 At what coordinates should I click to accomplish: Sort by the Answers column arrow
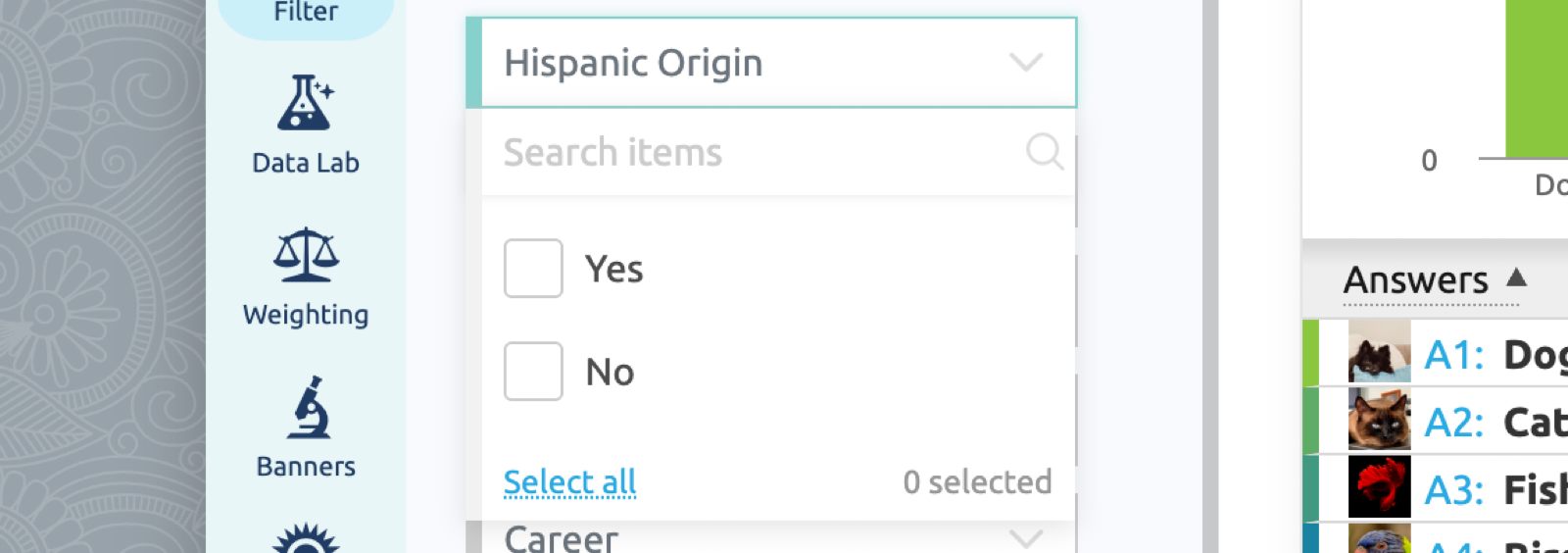tap(1517, 276)
